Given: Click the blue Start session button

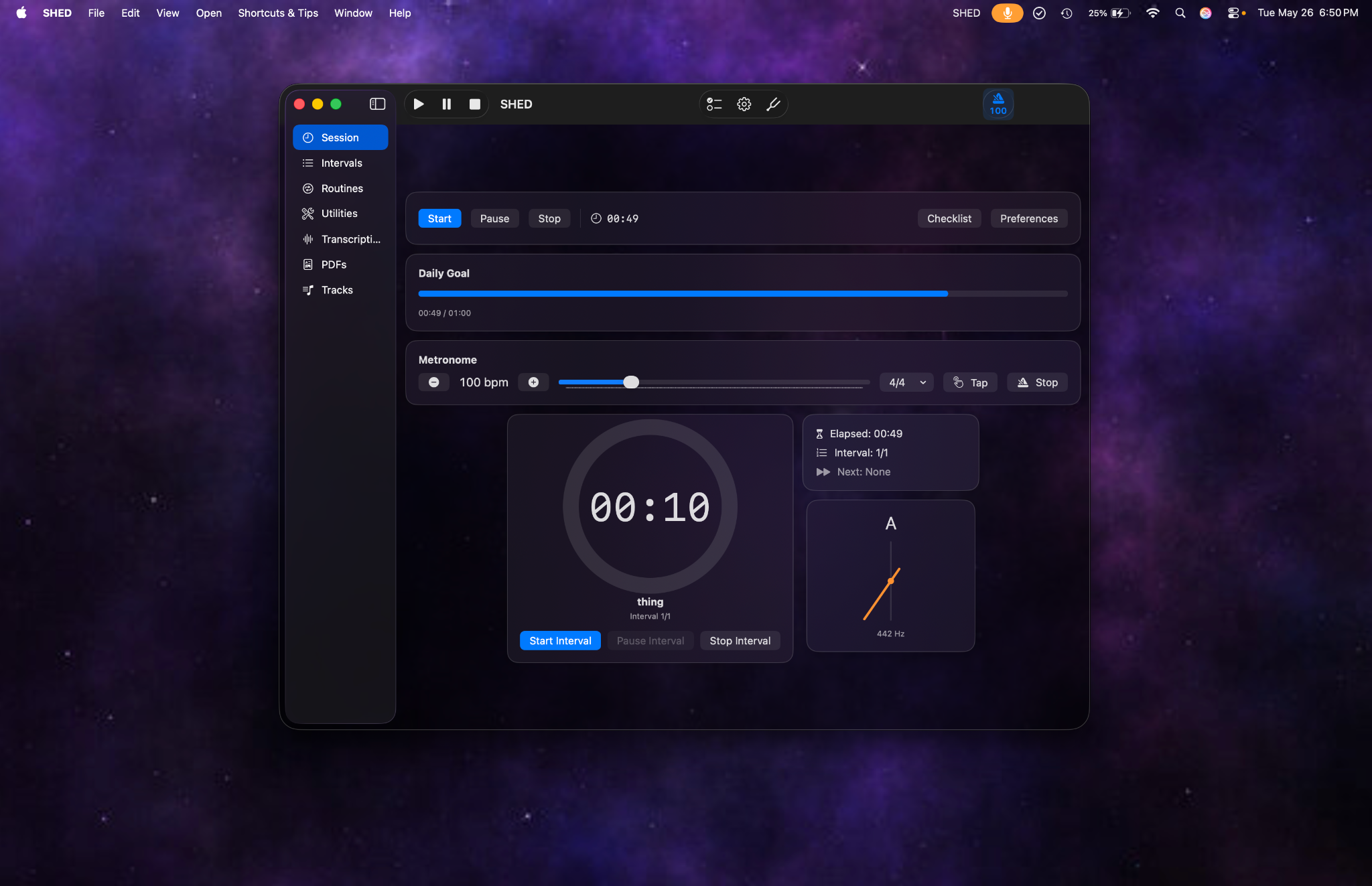Looking at the screenshot, I should click(439, 218).
